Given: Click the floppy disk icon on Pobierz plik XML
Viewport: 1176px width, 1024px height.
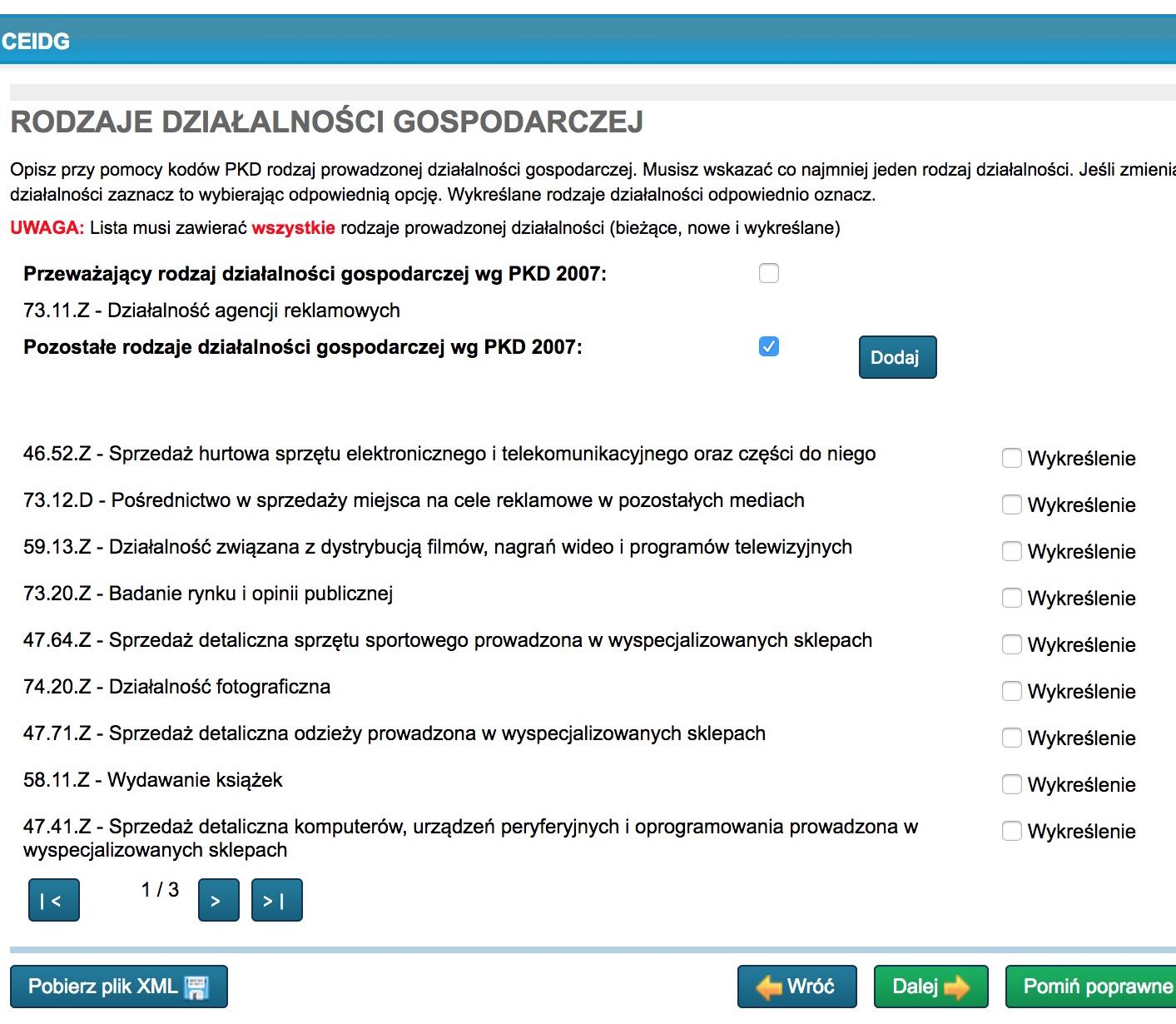Looking at the screenshot, I should click(x=196, y=987).
